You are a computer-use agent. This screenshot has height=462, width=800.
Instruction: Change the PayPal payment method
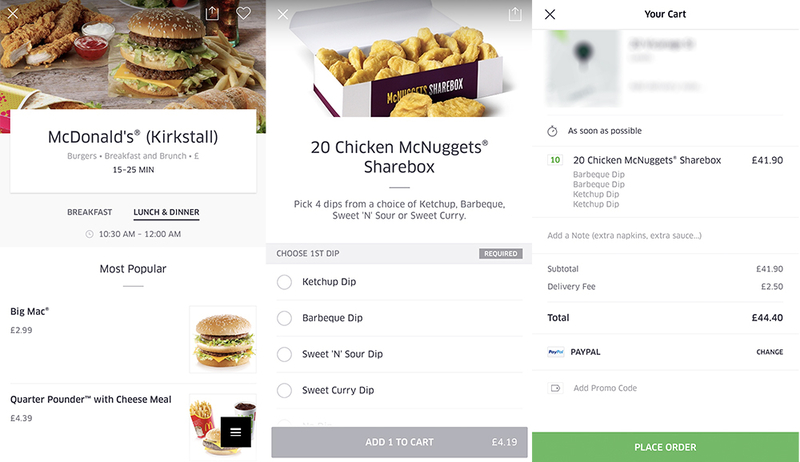click(x=769, y=352)
